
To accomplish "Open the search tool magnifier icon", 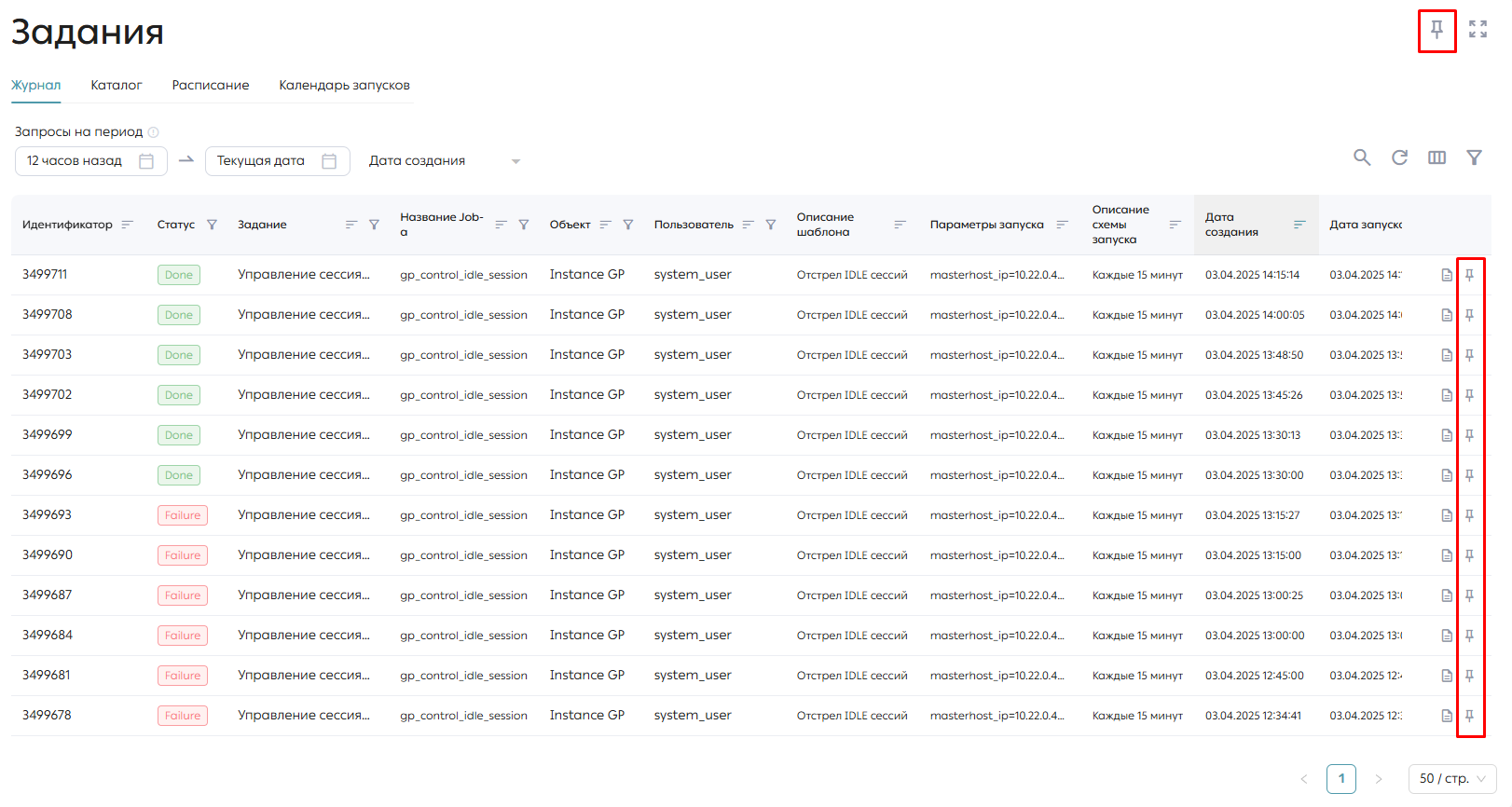I will pos(1362,157).
